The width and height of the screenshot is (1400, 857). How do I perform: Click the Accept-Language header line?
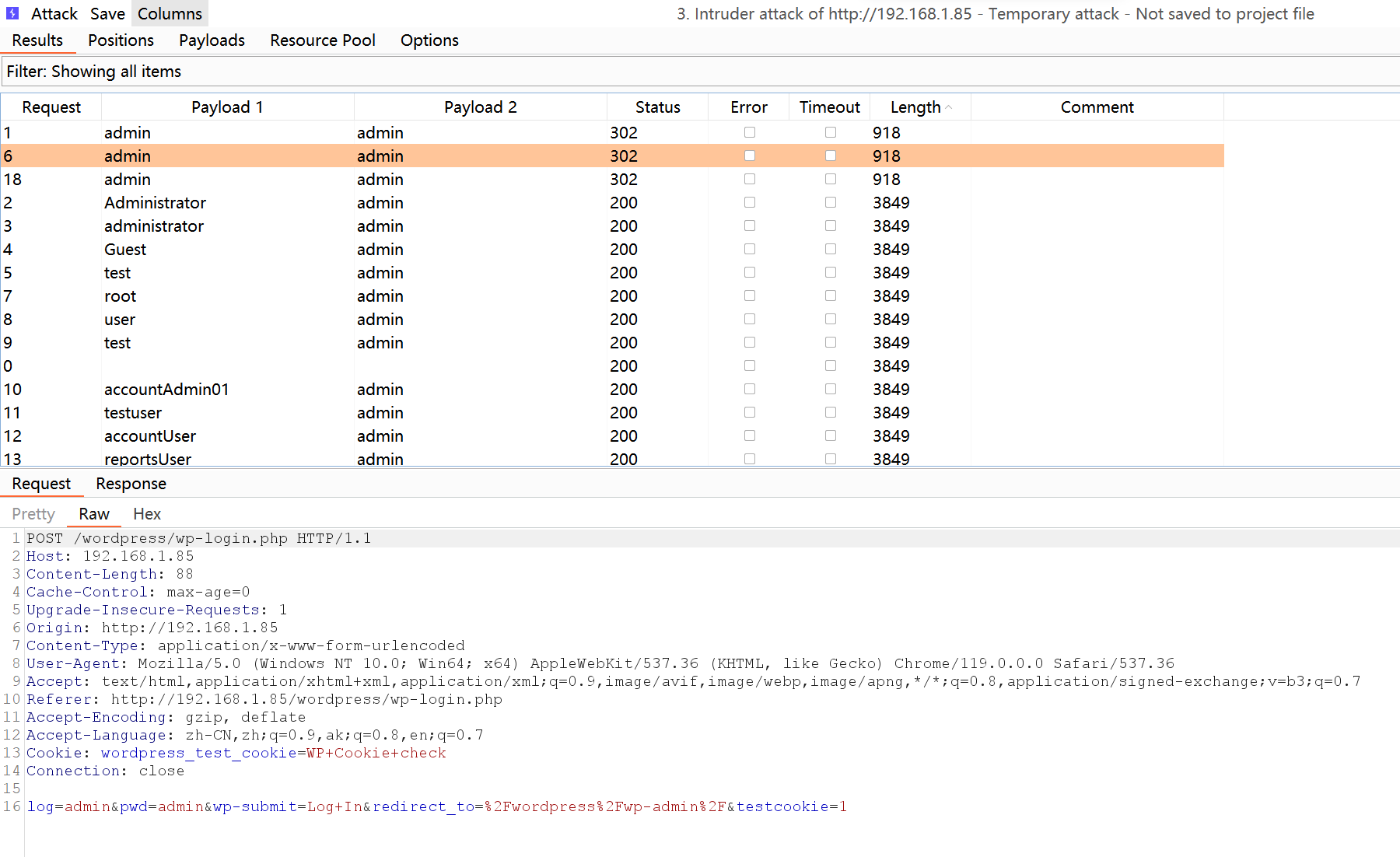(255, 735)
